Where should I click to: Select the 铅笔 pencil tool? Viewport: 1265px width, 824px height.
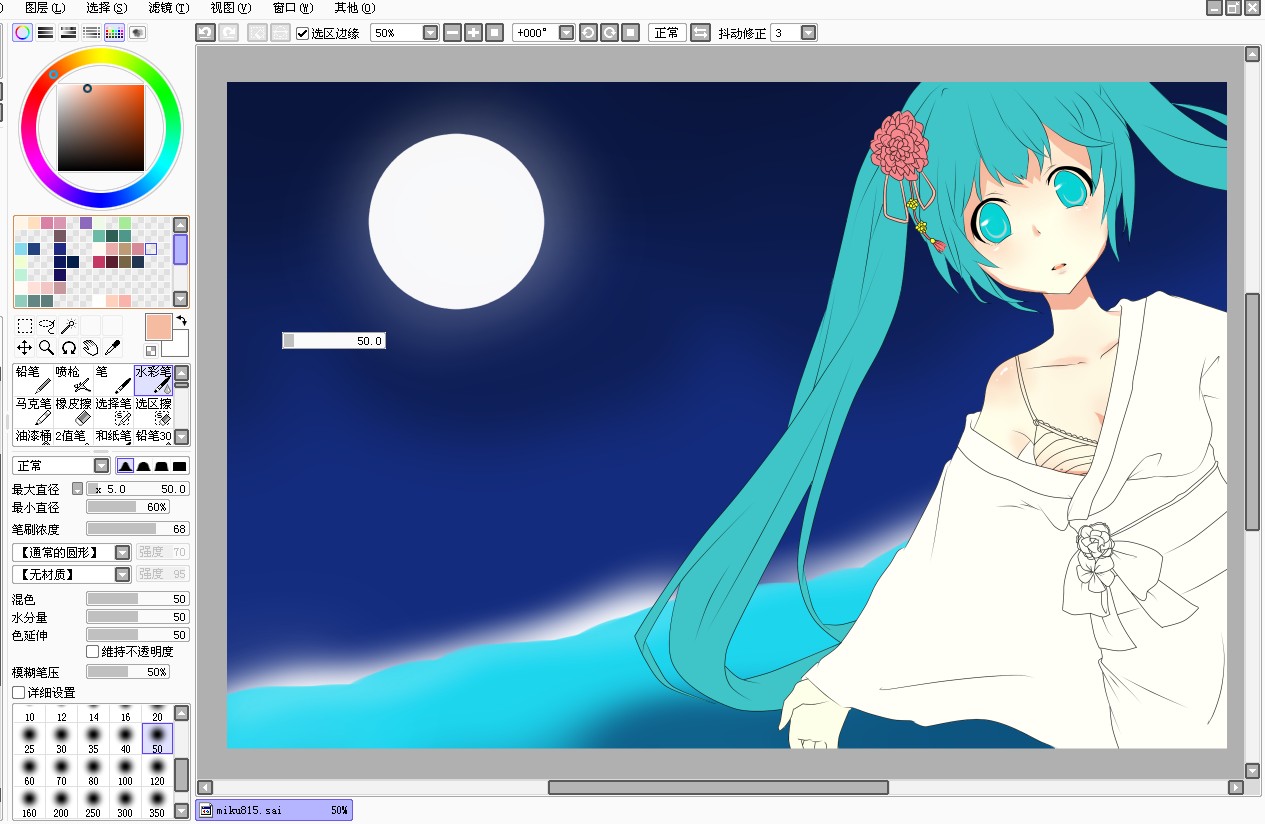[x=33, y=379]
